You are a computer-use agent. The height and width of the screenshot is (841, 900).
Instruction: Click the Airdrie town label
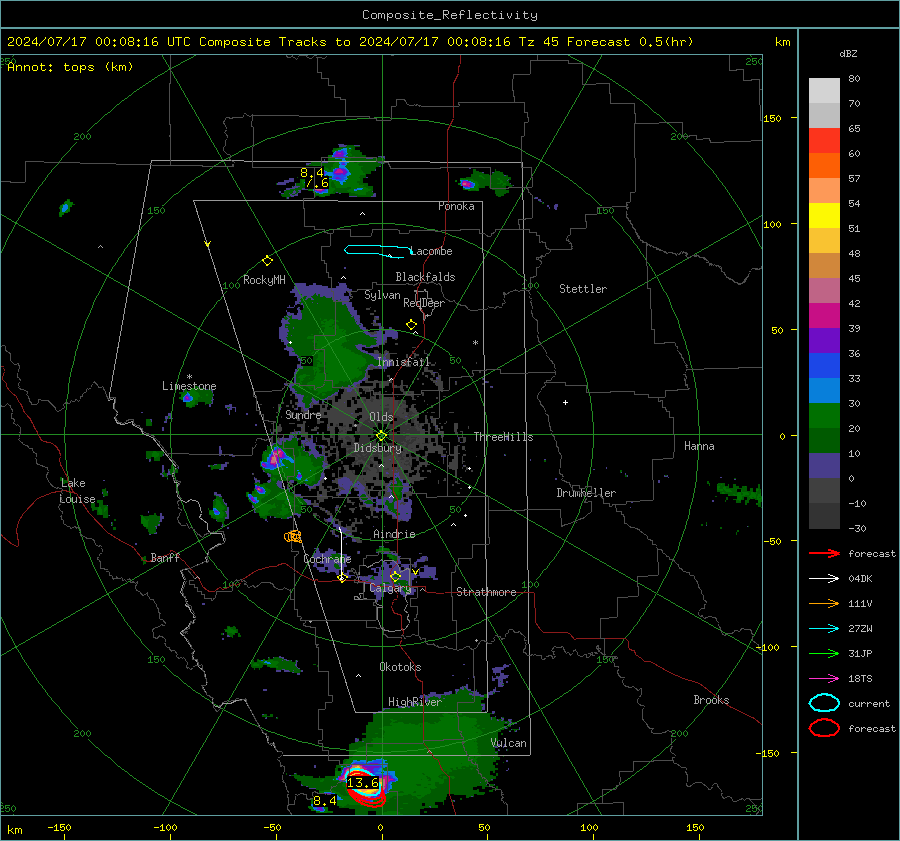pyautogui.click(x=394, y=534)
